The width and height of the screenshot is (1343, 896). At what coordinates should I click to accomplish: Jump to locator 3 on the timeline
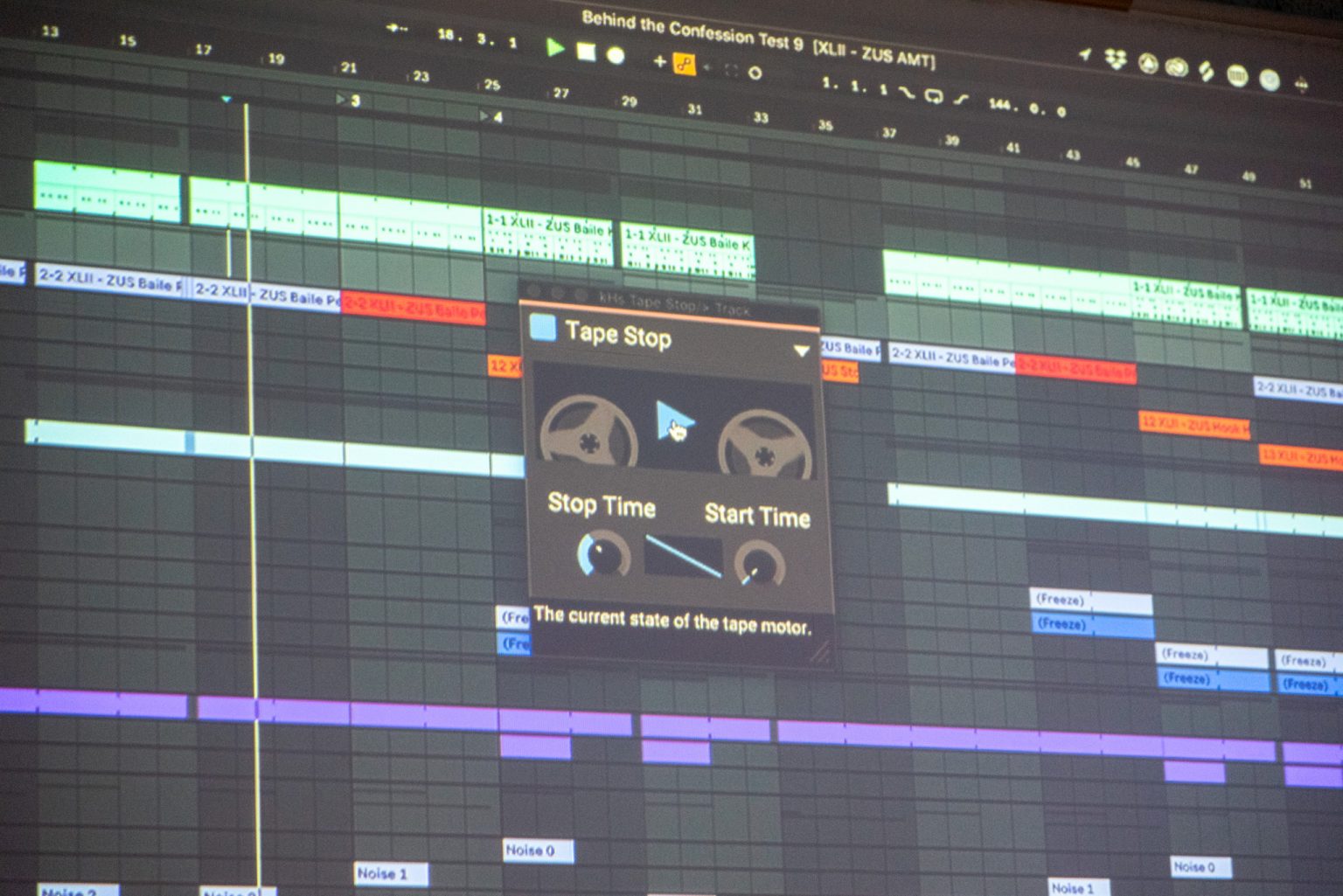pyautogui.click(x=349, y=101)
